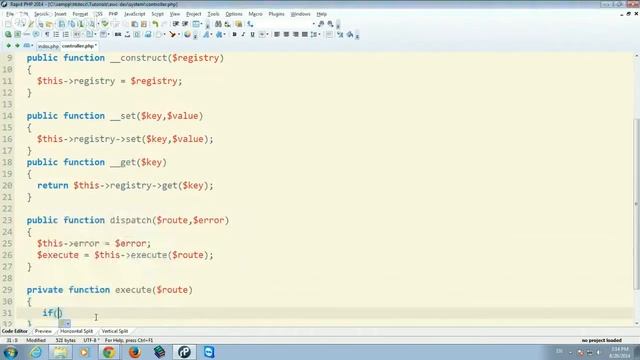Click 'no project loaded' status text
This screenshot has height=360, width=640.
point(602,340)
